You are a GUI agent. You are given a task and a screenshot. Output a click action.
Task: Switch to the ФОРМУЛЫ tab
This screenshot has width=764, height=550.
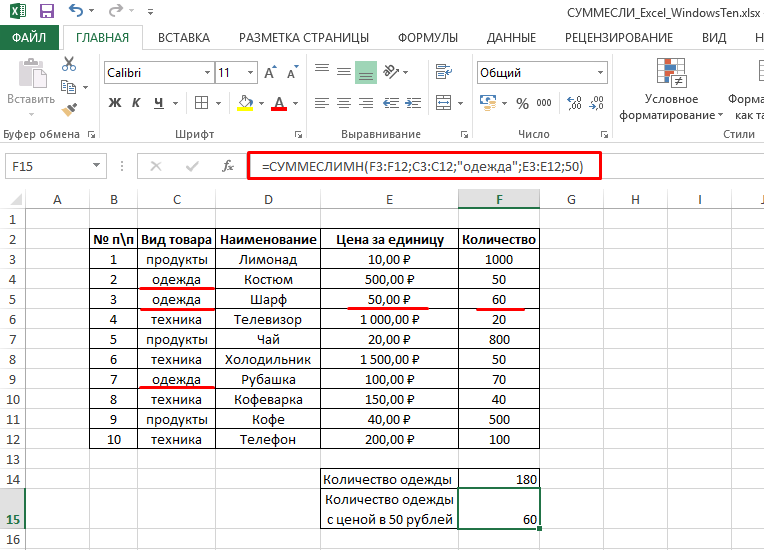428,38
